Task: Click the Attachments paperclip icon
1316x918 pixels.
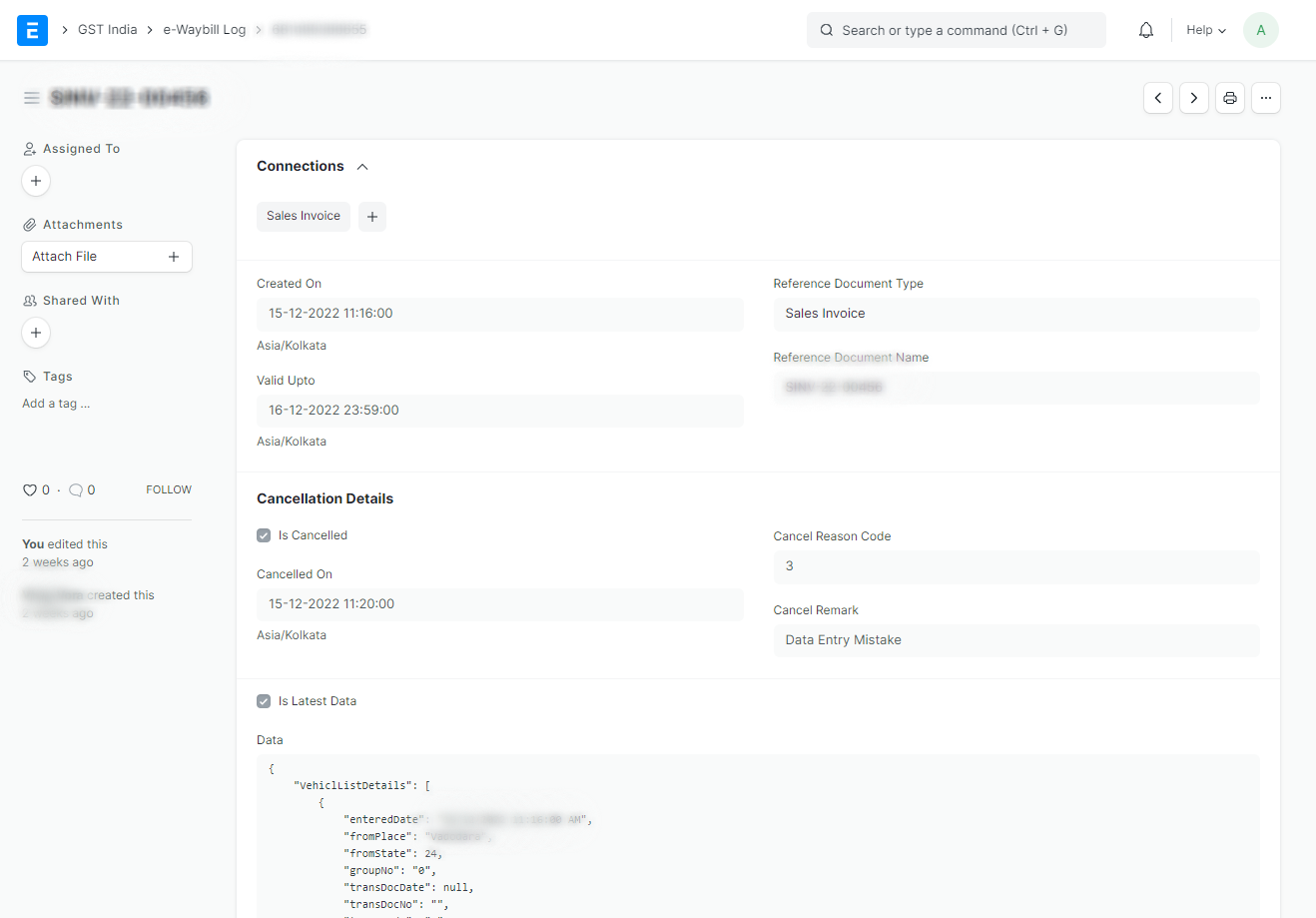Action: click(30, 225)
